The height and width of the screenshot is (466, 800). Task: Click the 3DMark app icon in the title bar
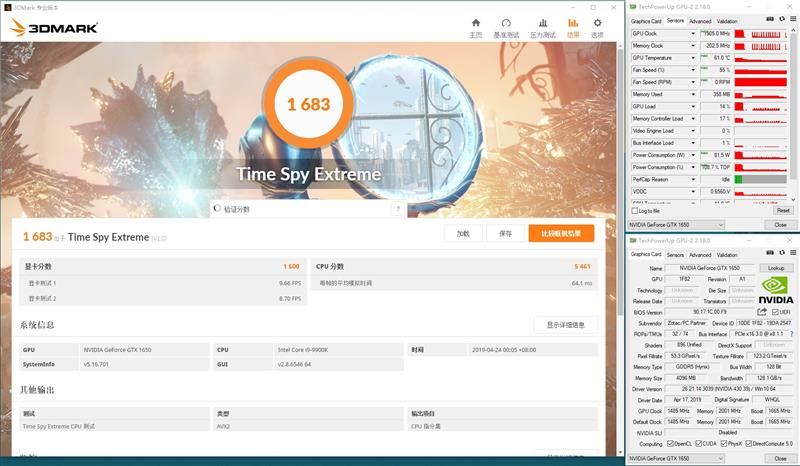click(x=8, y=7)
